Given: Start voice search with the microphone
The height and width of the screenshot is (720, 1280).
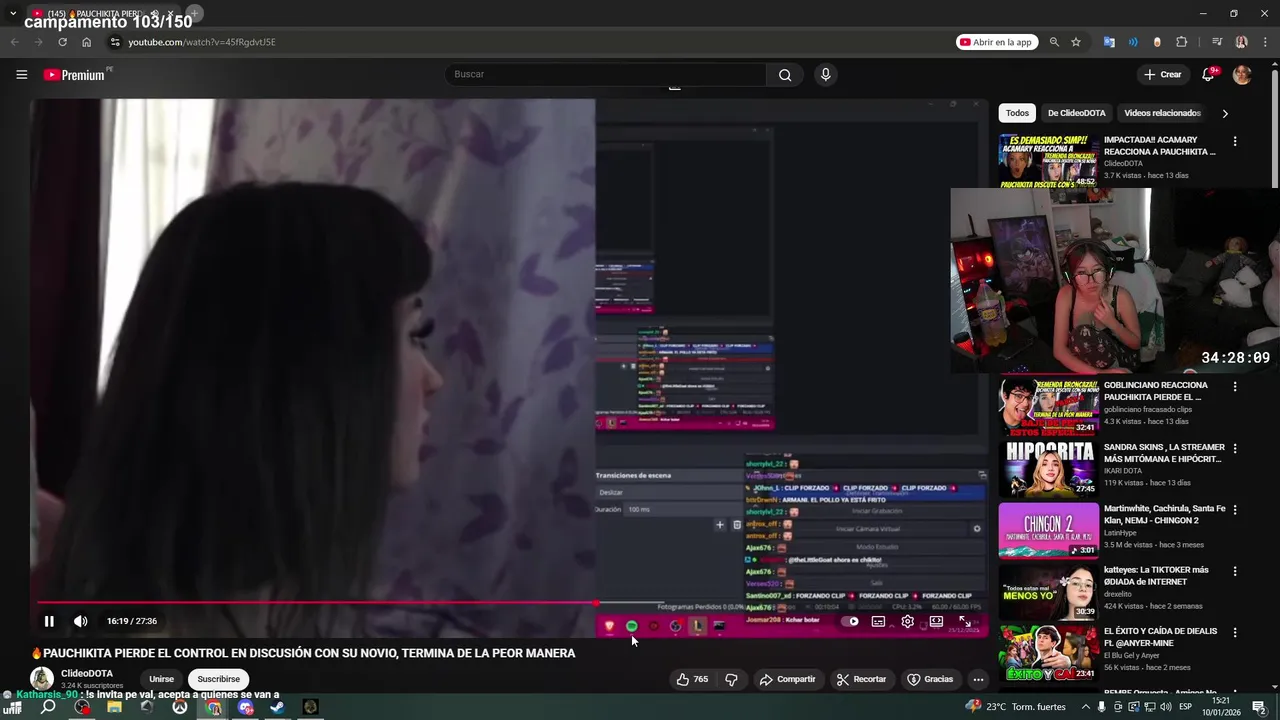Looking at the screenshot, I should (825, 74).
